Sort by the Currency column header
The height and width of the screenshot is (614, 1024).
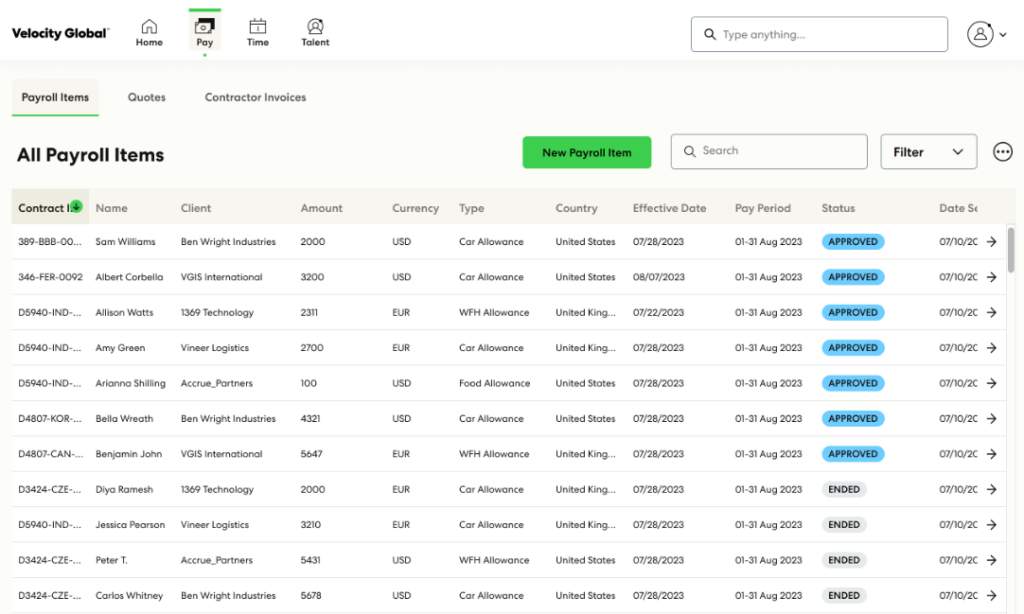[415, 208]
